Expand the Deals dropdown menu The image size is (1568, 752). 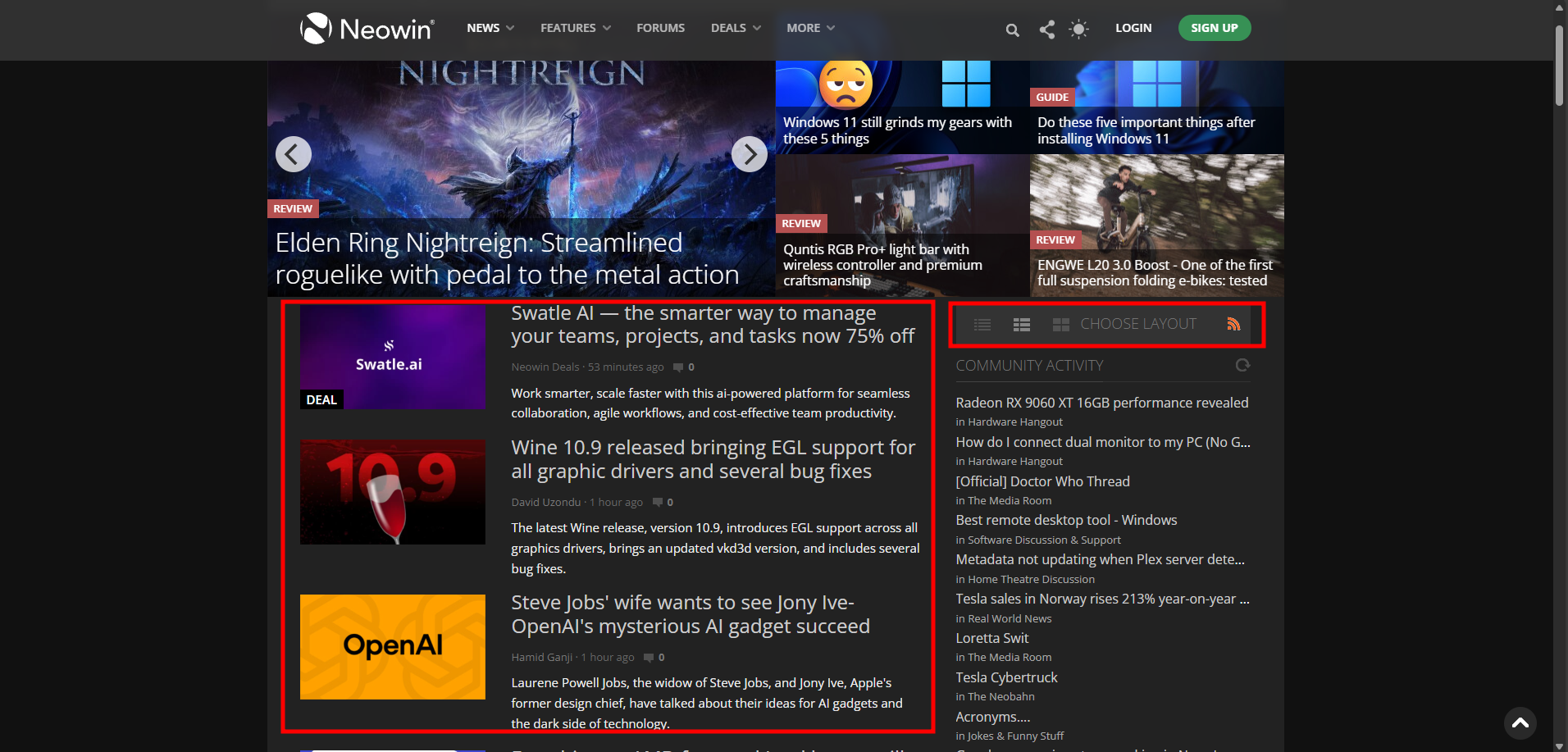click(736, 28)
